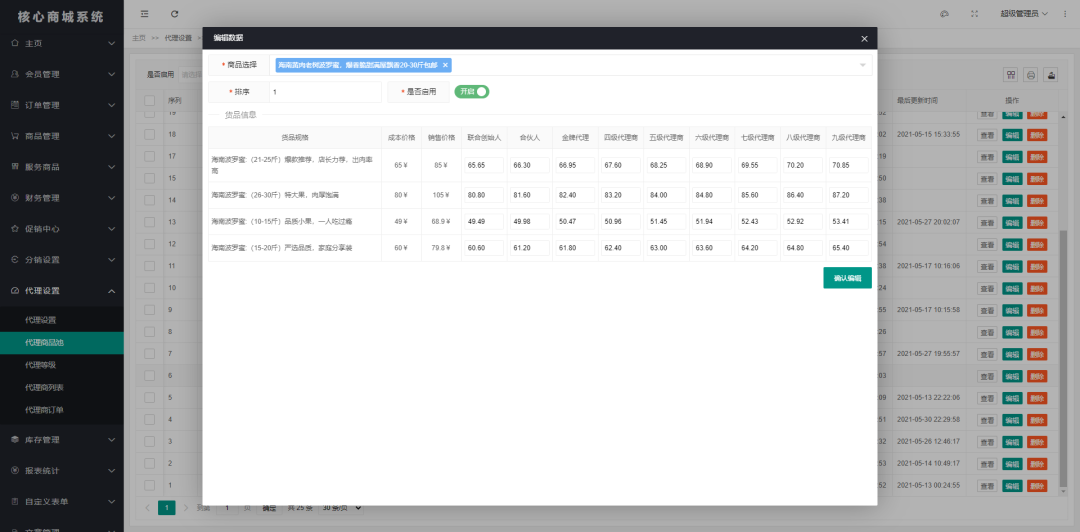Open the 商品选择 dropdown arrow

pyautogui.click(x=862, y=65)
